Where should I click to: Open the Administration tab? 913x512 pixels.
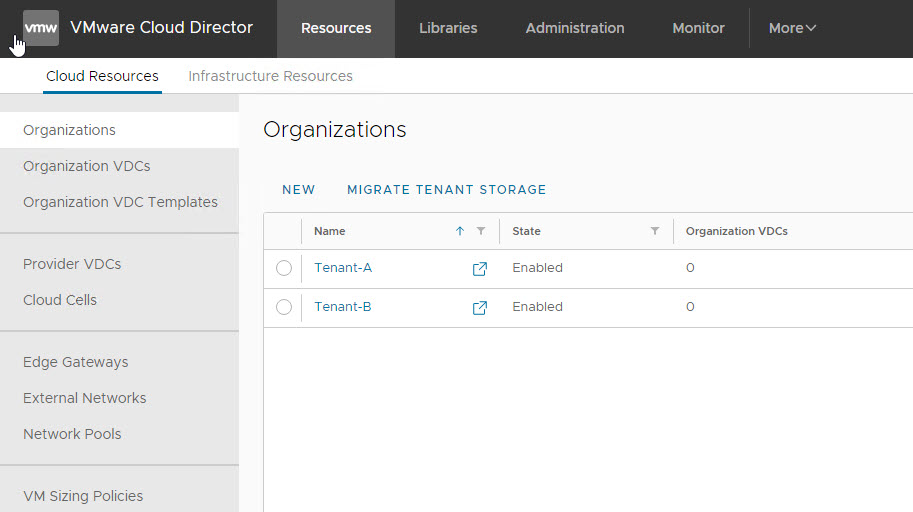click(575, 28)
